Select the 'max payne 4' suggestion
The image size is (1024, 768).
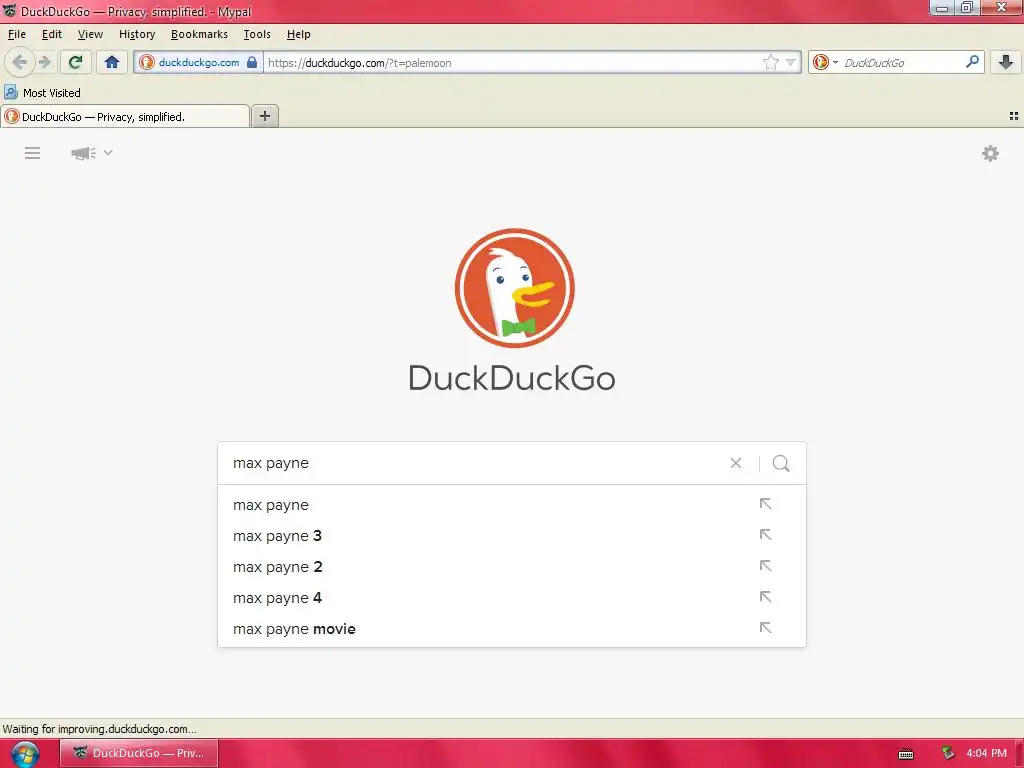coord(511,598)
